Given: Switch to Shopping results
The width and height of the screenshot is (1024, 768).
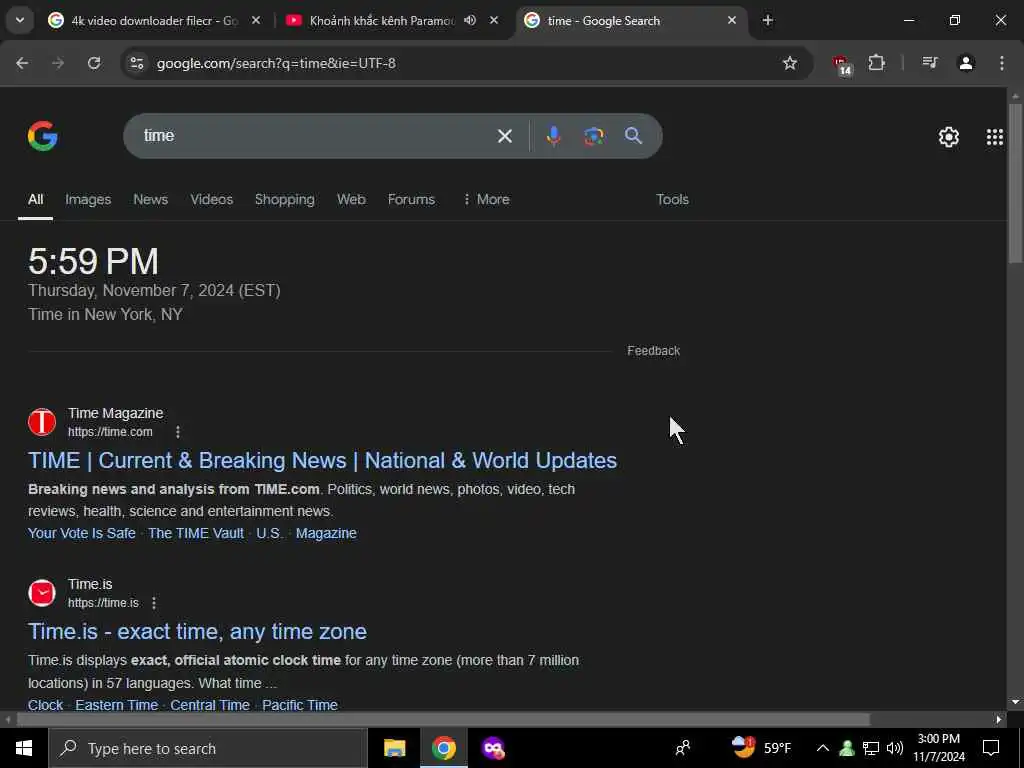Looking at the screenshot, I should [x=284, y=199].
